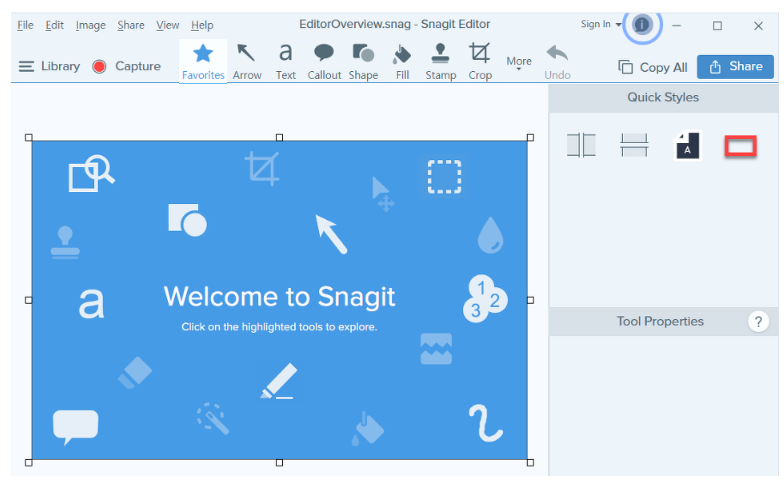Select the Stamp tool

click(440, 62)
